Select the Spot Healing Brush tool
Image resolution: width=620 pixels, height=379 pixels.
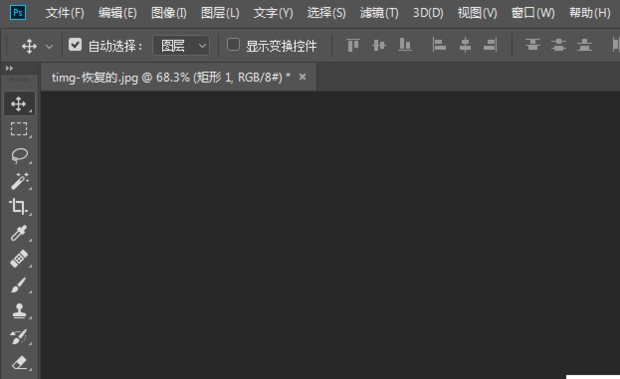[x=19, y=259]
